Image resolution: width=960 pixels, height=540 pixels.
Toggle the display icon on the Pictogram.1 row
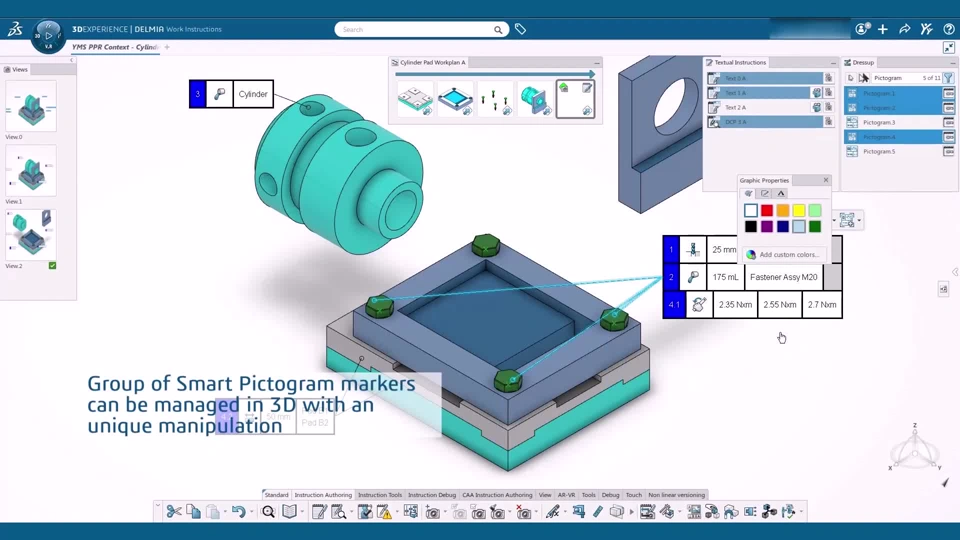point(948,93)
